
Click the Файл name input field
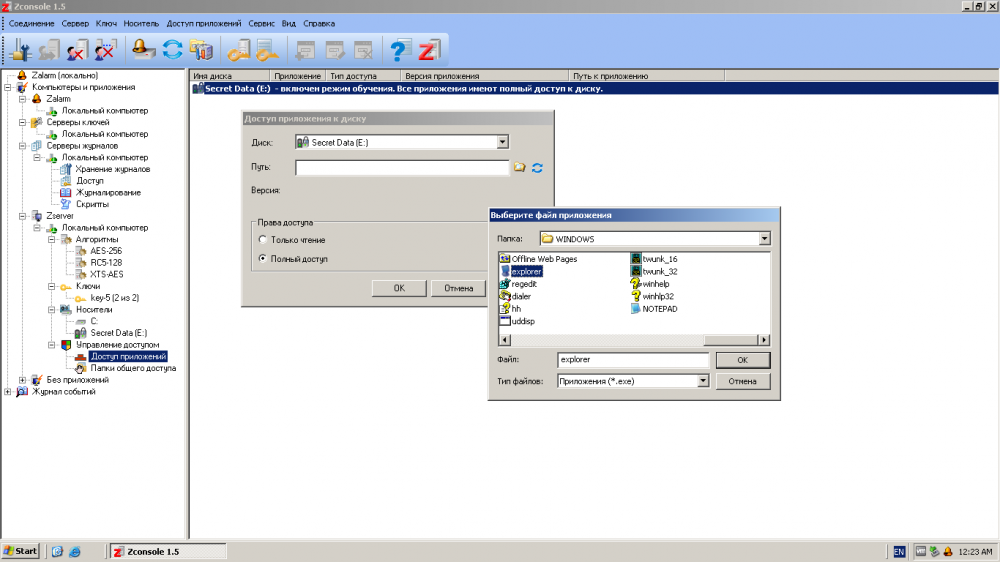click(633, 360)
